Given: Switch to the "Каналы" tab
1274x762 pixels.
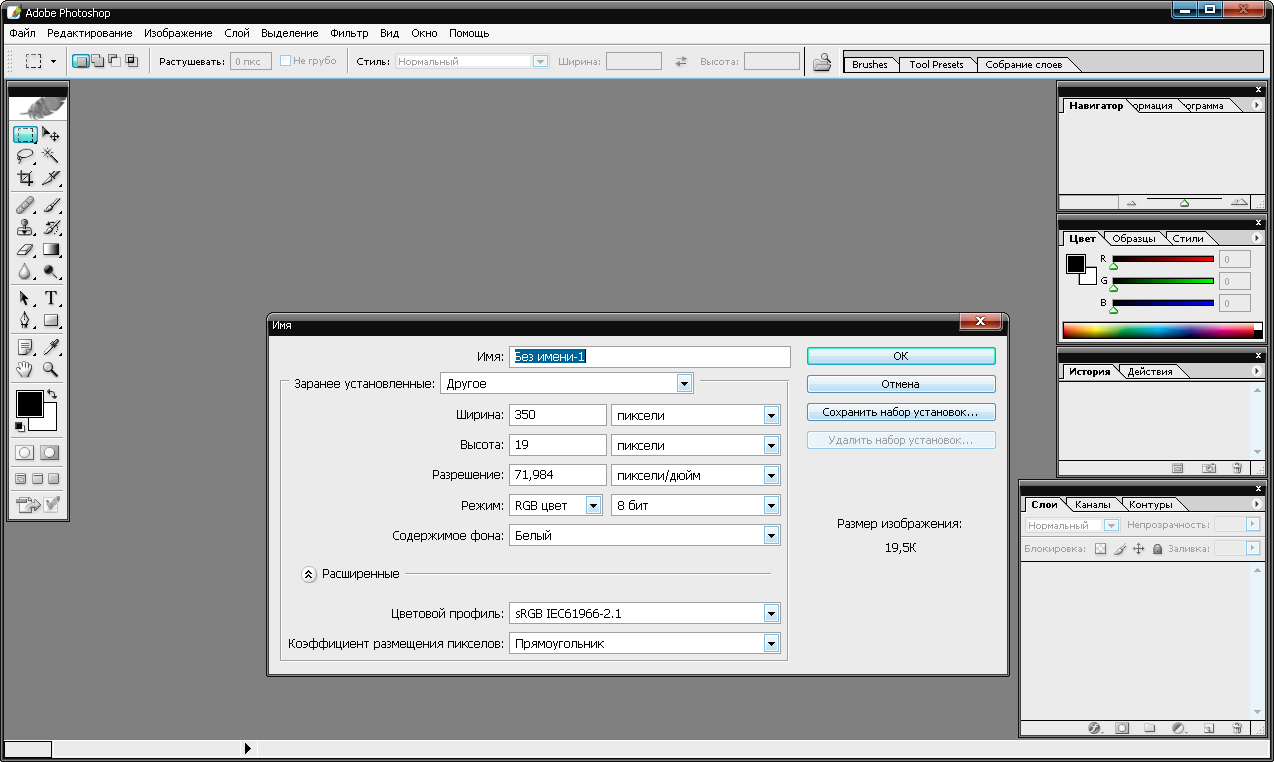Looking at the screenshot, I should (1092, 504).
